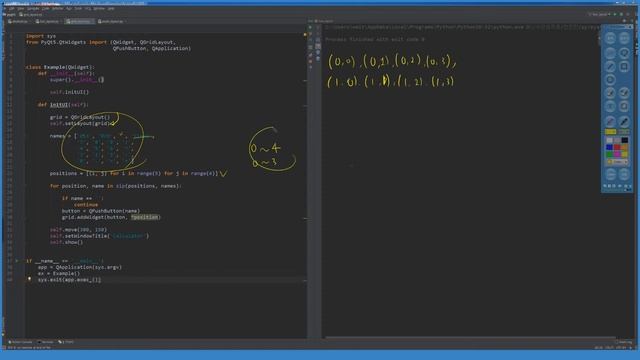Pick the red color swatch
The image size is (640, 360).
coord(617,147)
